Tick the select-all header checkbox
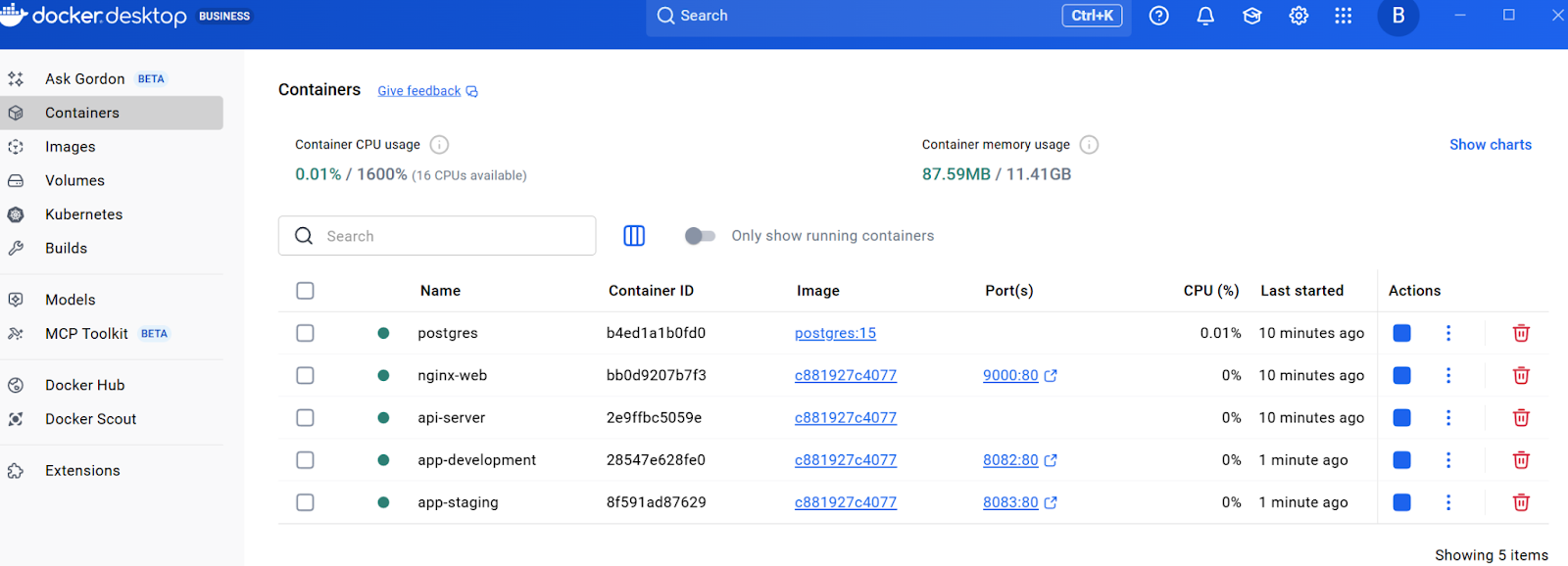 306,291
